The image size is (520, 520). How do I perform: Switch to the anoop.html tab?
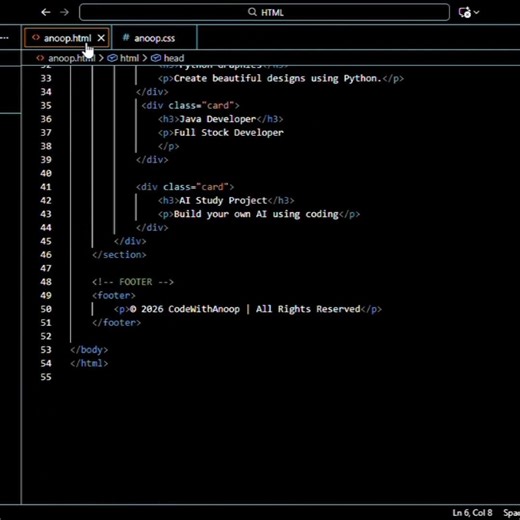click(67, 38)
